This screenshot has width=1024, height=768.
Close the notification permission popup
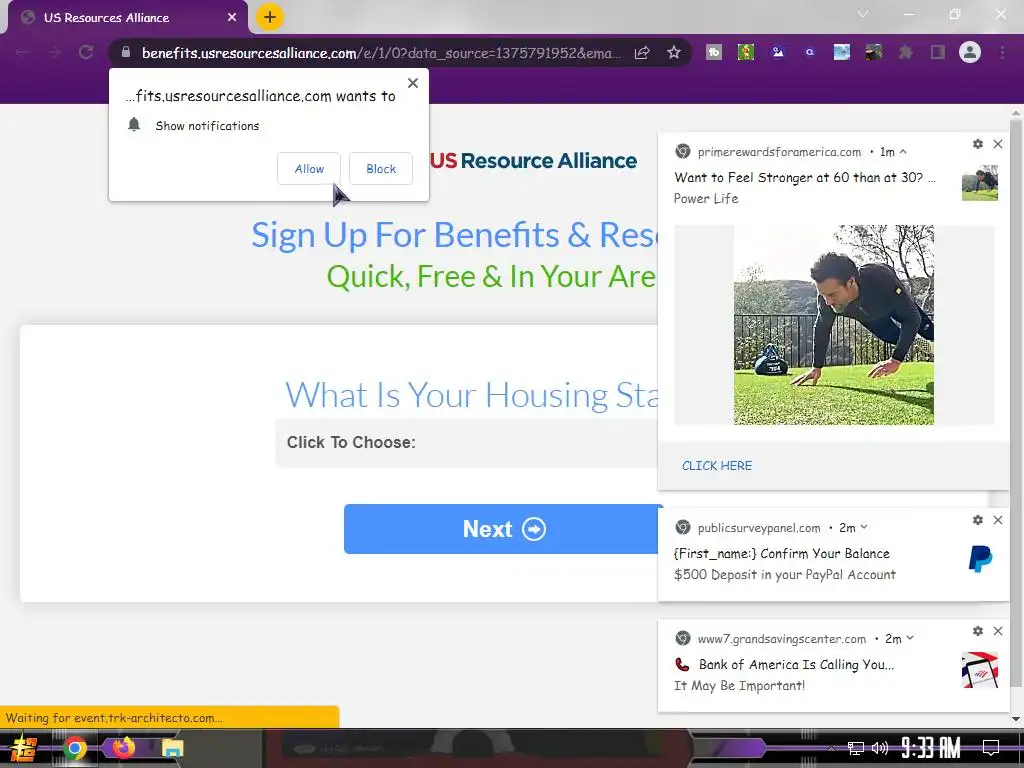(413, 83)
